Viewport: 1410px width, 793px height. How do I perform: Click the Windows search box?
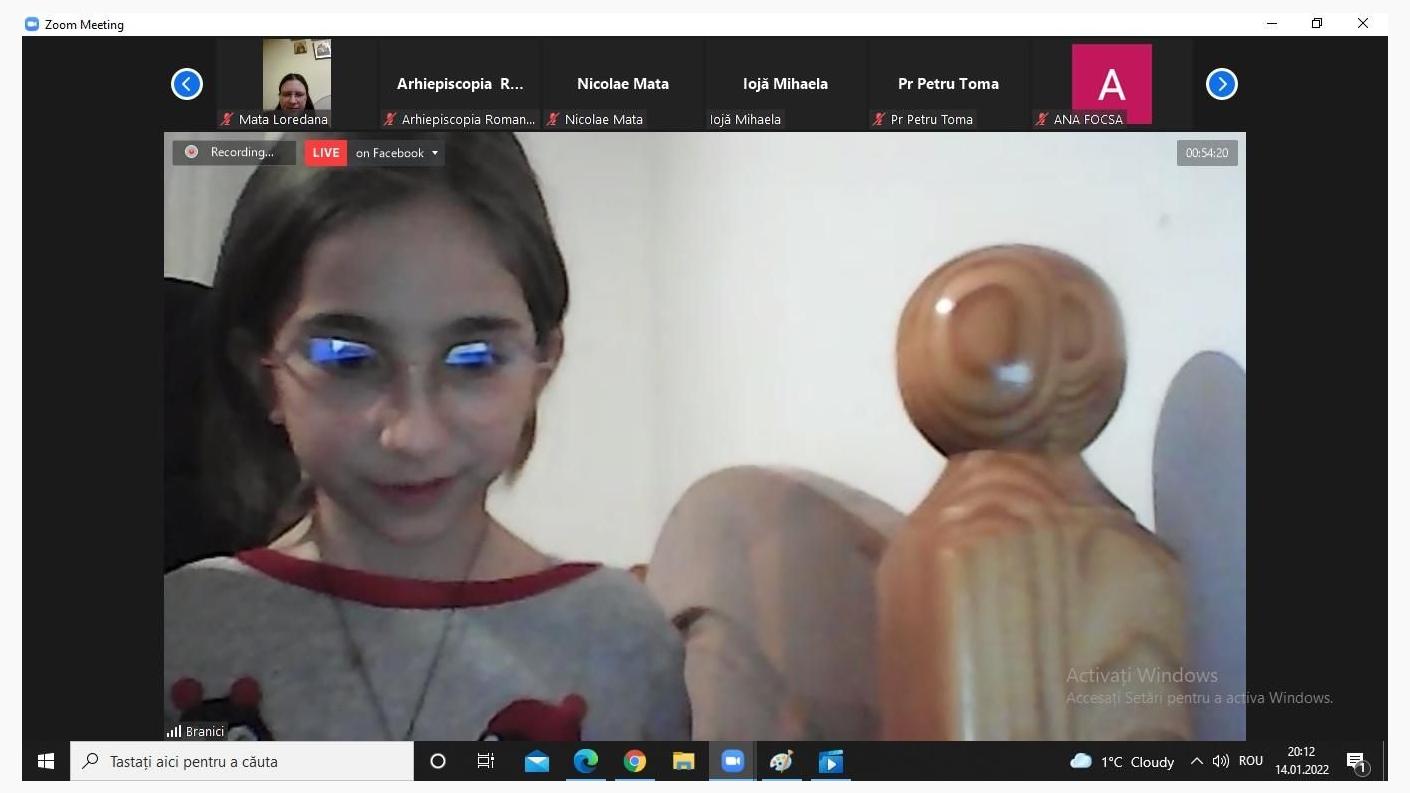[242, 761]
